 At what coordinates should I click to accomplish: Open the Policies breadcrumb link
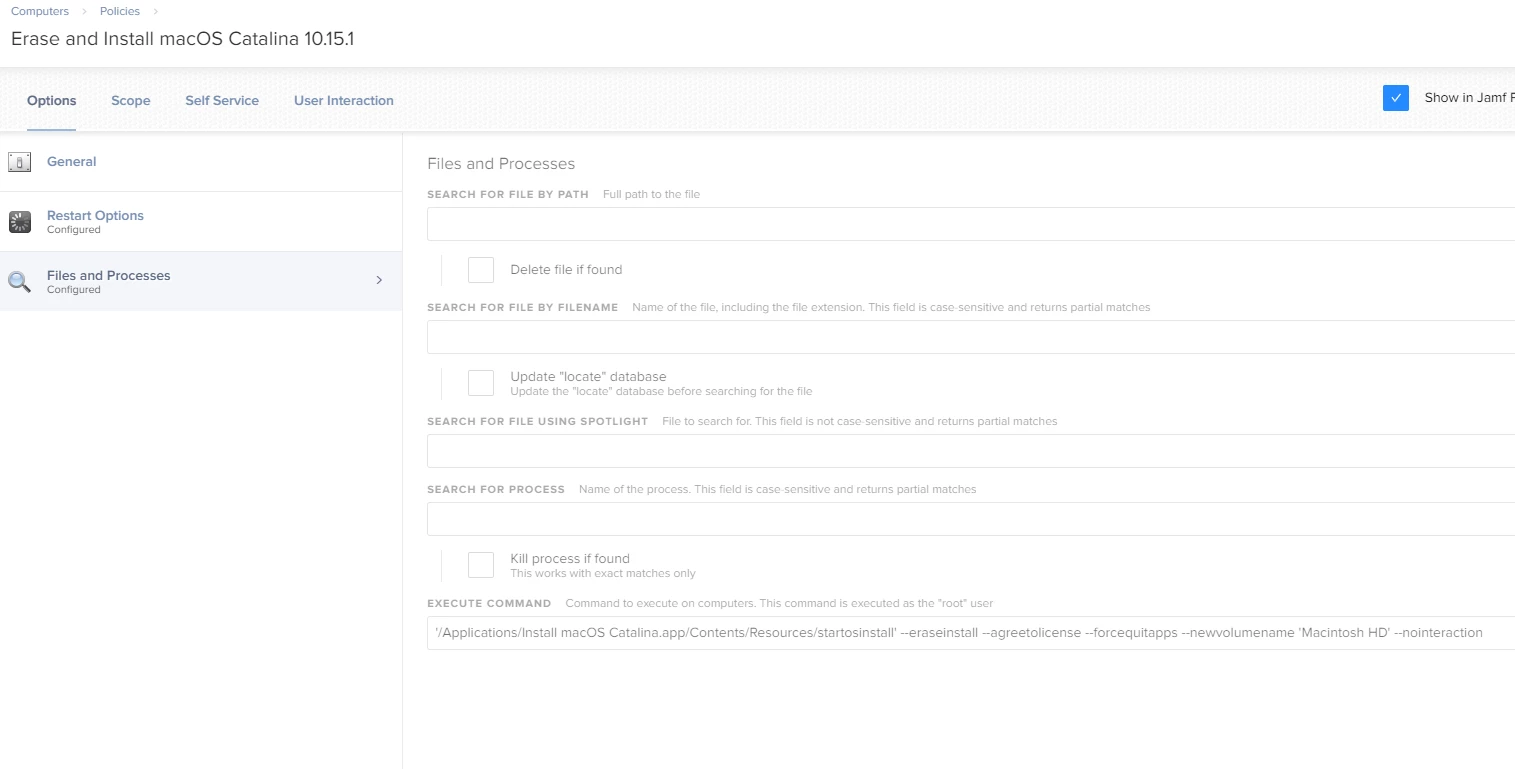tap(120, 11)
